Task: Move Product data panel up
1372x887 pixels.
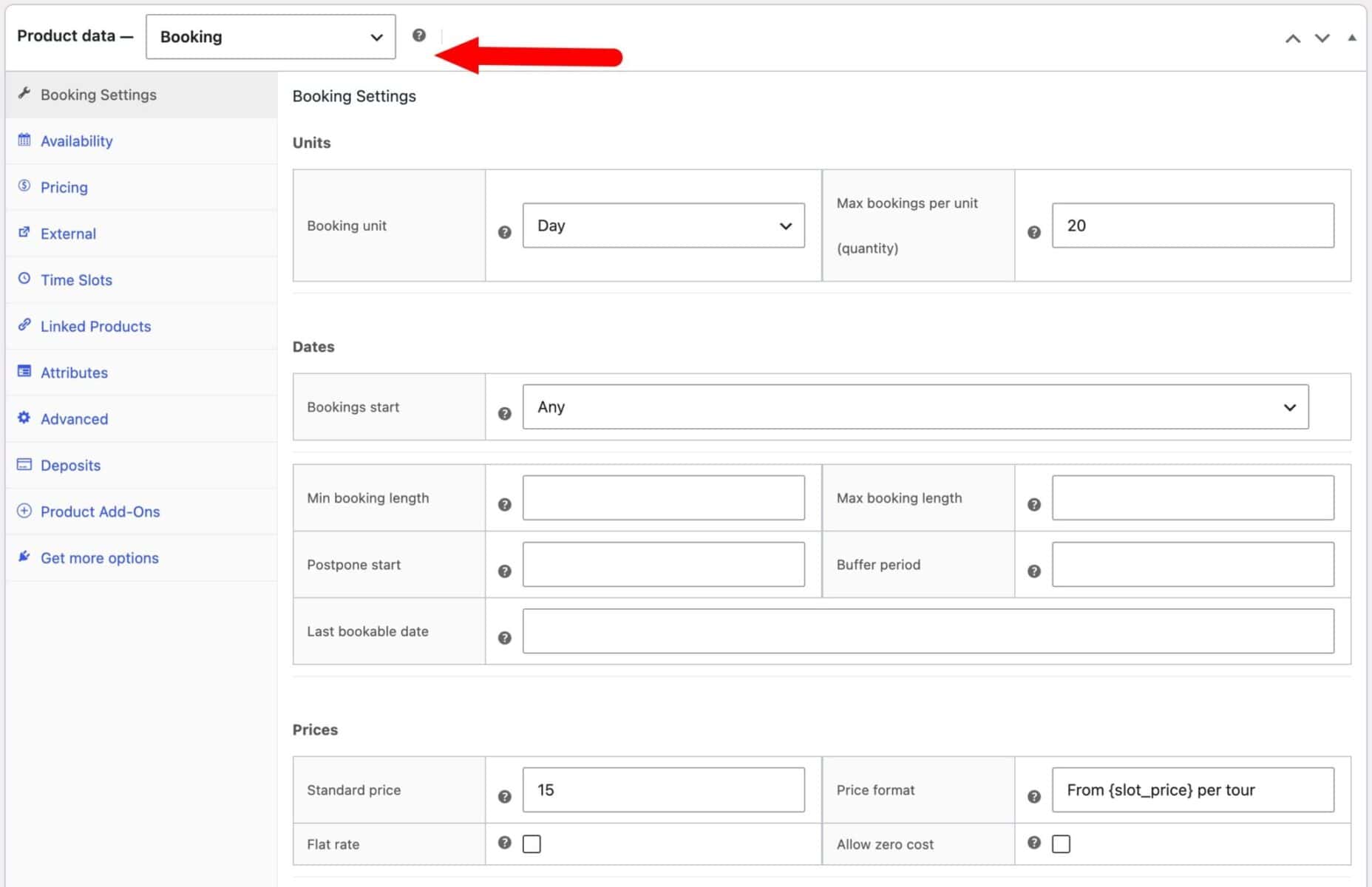Action: [1293, 38]
